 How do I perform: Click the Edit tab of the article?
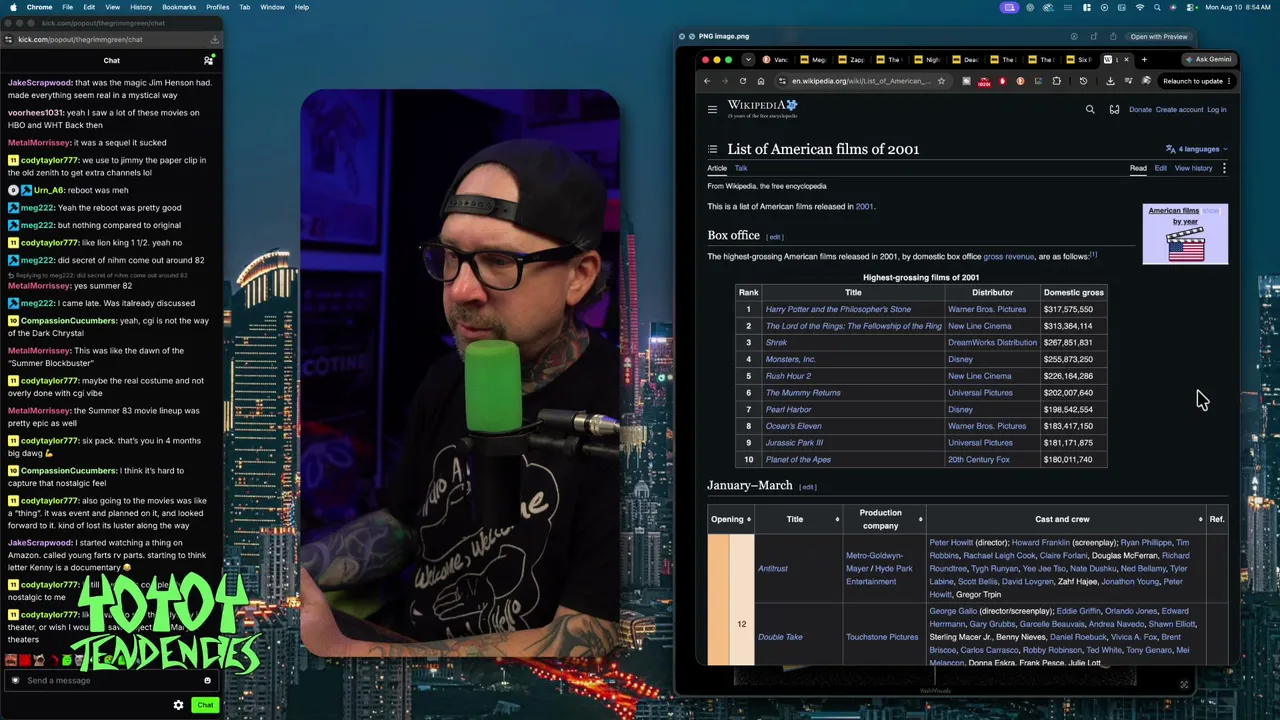click(1160, 168)
